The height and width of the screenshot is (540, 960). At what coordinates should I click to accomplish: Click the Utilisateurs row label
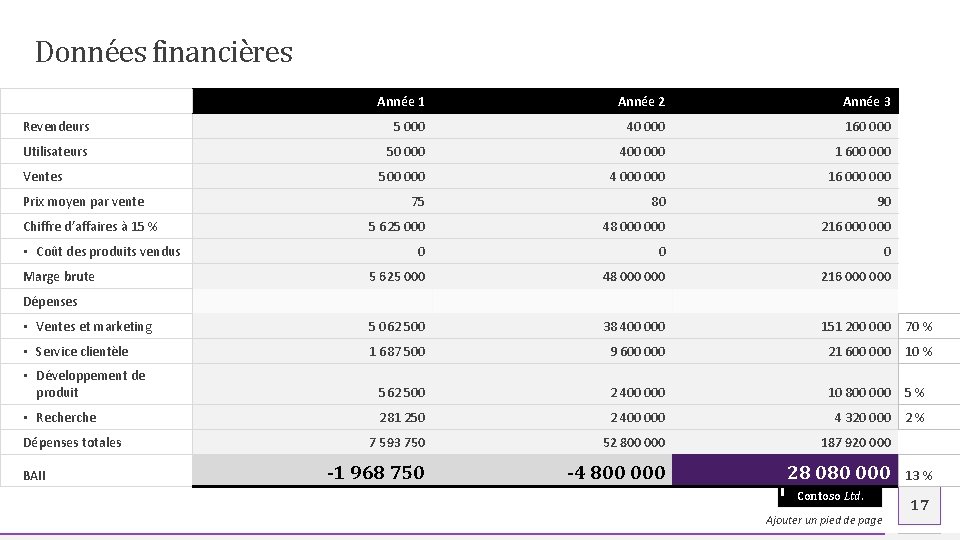click(x=55, y=151)
